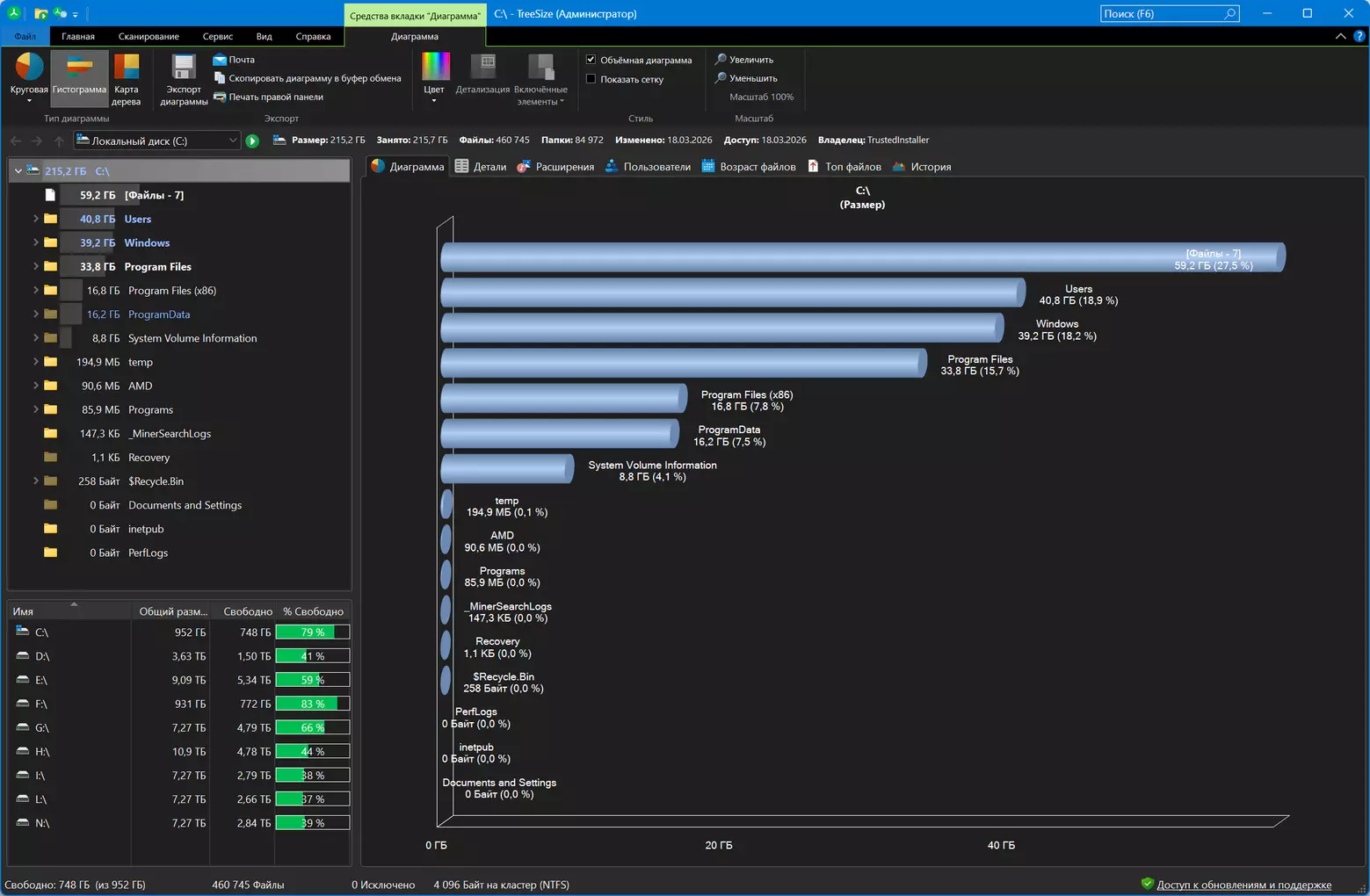Open the Локальный диск (C:) path dropdown

coord(232,141)
